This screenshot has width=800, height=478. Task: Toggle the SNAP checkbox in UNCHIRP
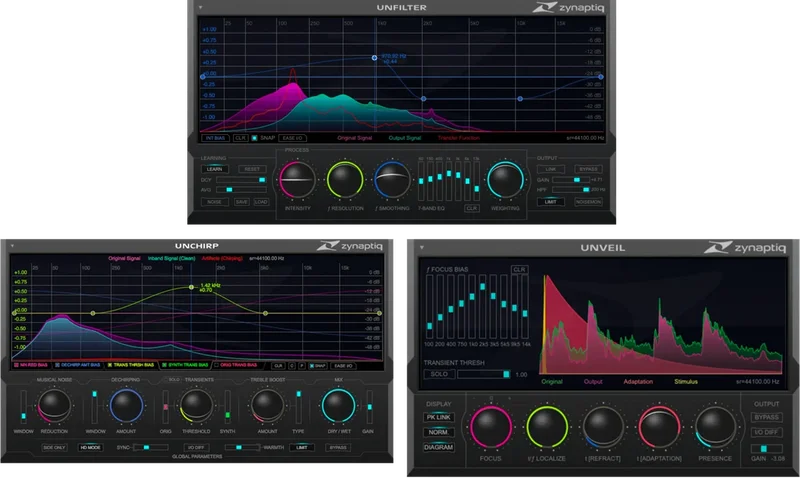[x=312, y=366]
